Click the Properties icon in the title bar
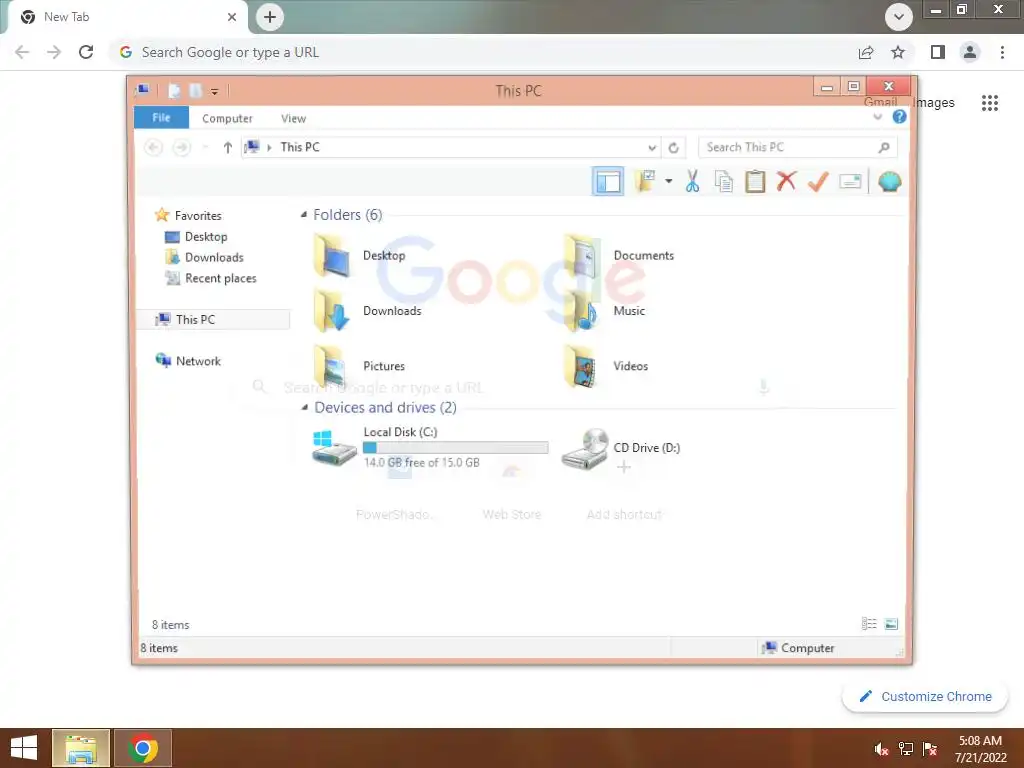 [174, 91]
